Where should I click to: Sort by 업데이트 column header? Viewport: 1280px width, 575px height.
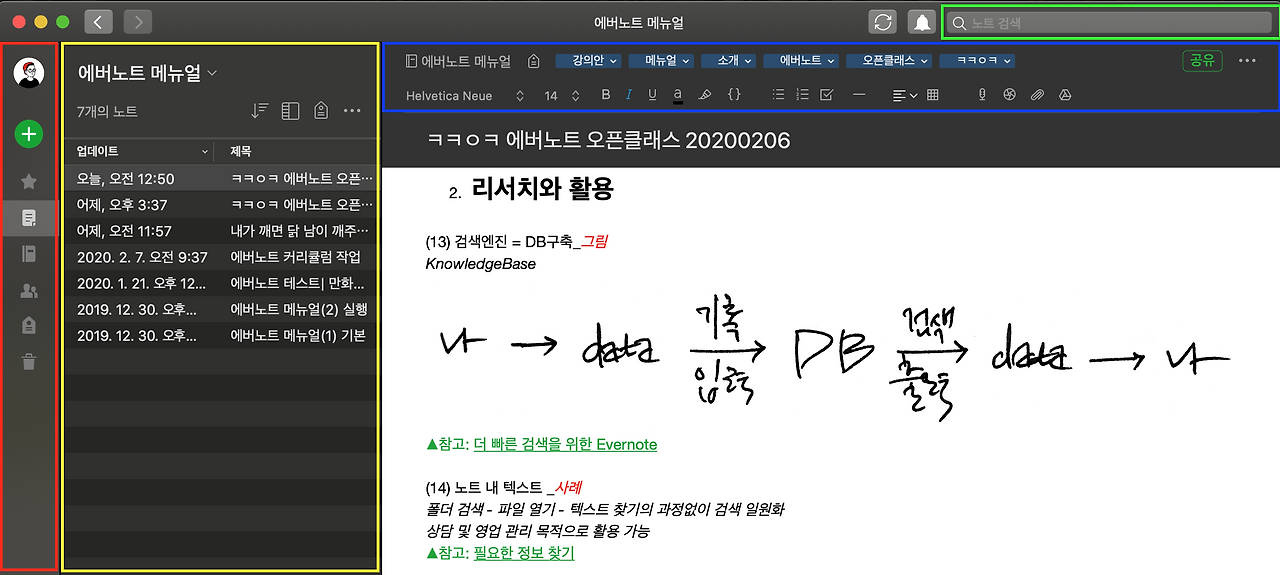[x=138, y=151]
